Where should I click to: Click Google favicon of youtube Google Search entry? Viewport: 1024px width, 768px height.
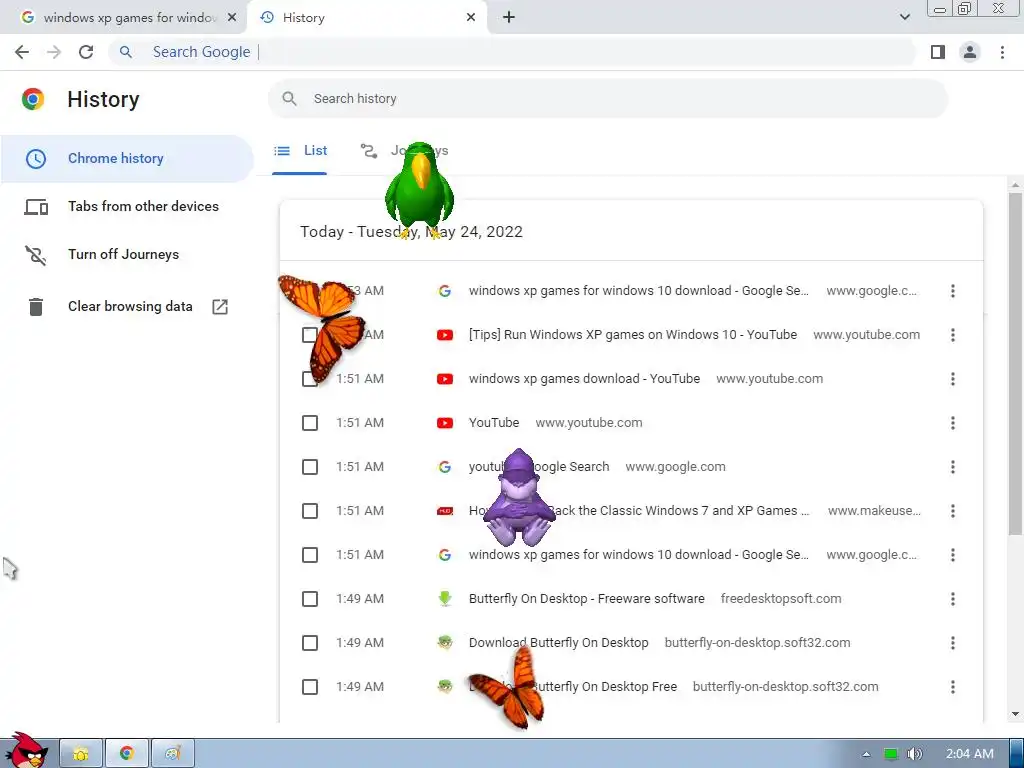tap(445, 467)
